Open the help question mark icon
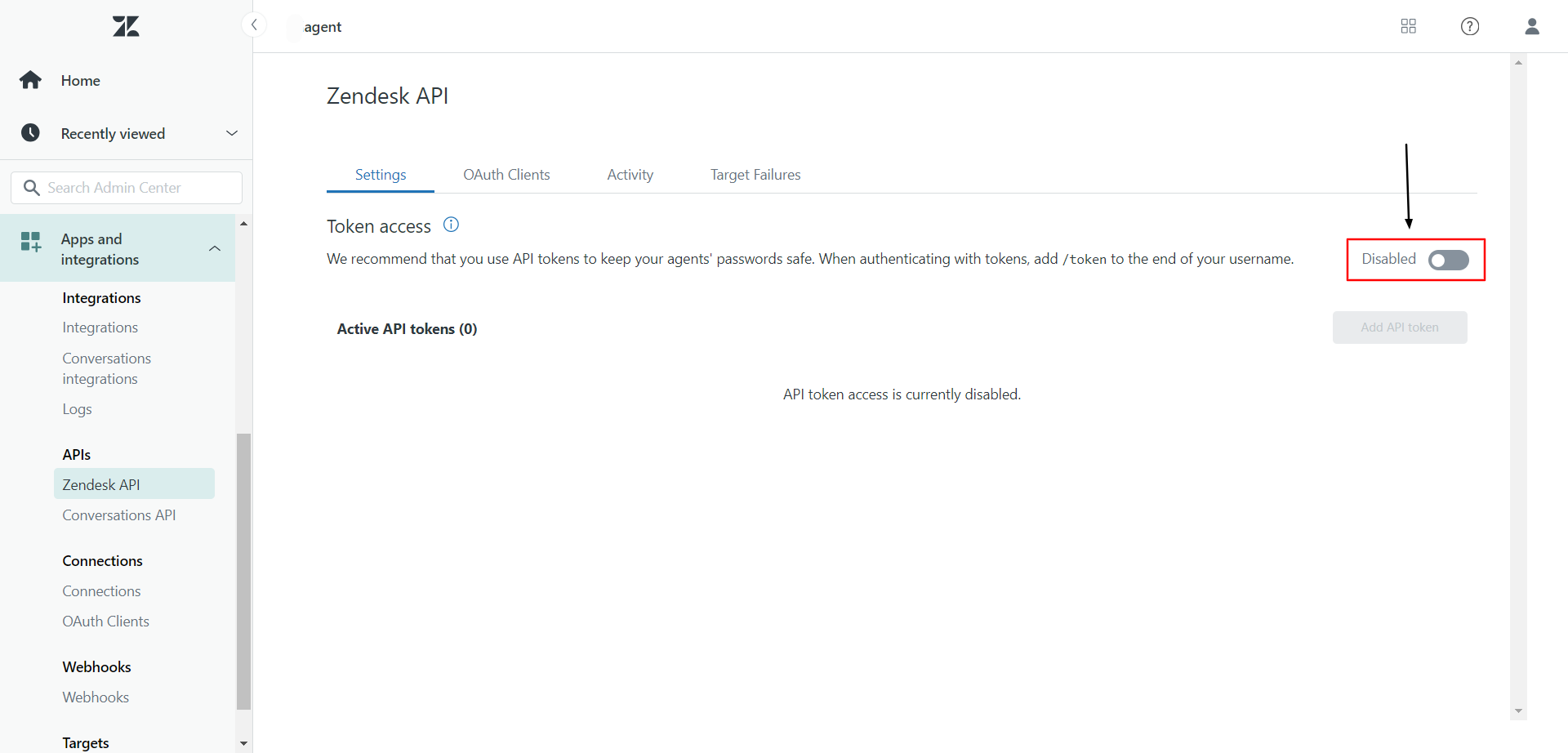This screenshot has width=1568, height=753. point(1470,26)
